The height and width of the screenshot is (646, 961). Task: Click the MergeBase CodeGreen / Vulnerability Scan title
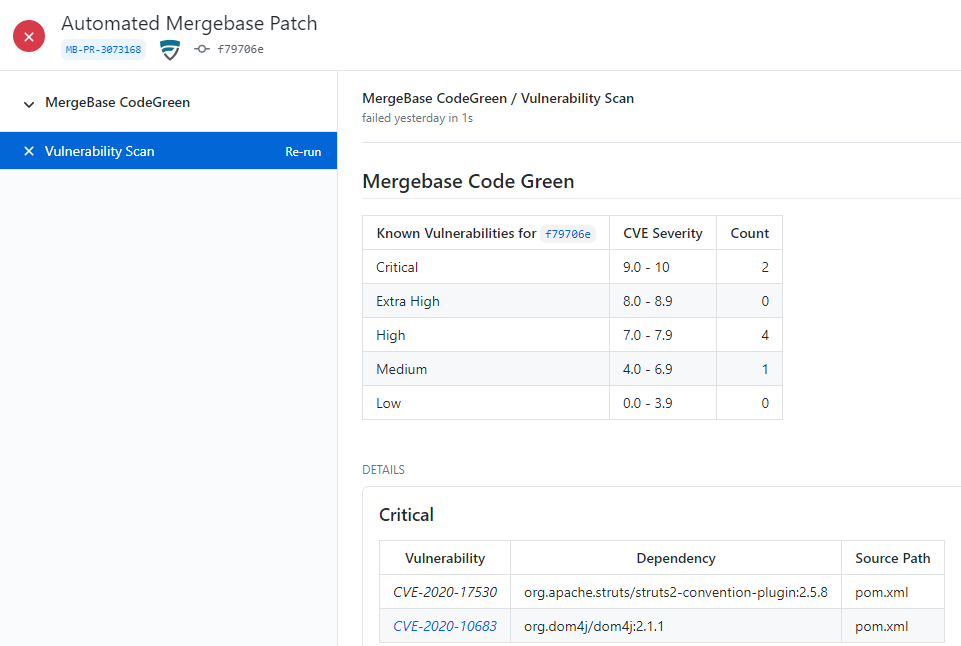[x=498, y=99]
